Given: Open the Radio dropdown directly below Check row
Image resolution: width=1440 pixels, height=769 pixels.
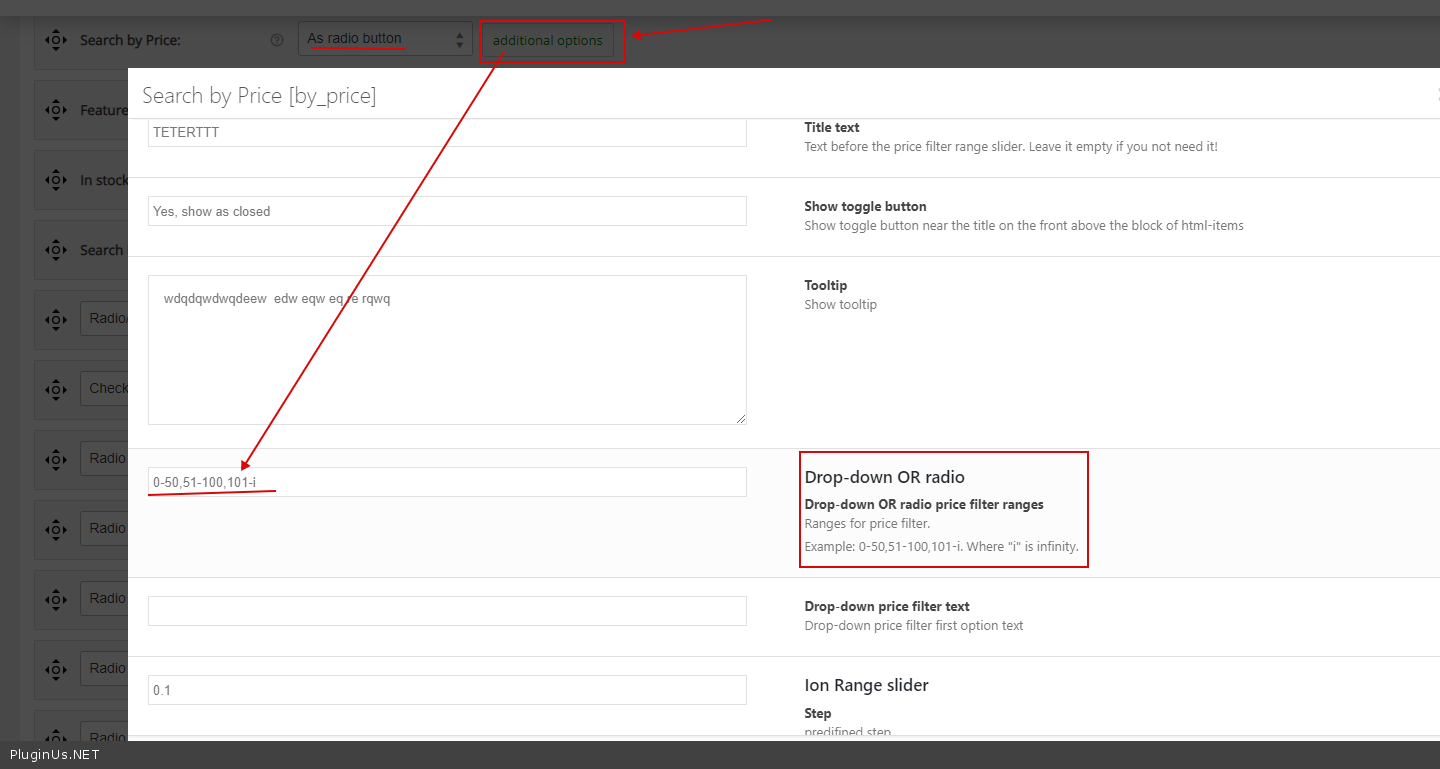Looking at the screenshot, I should (104, 458).
